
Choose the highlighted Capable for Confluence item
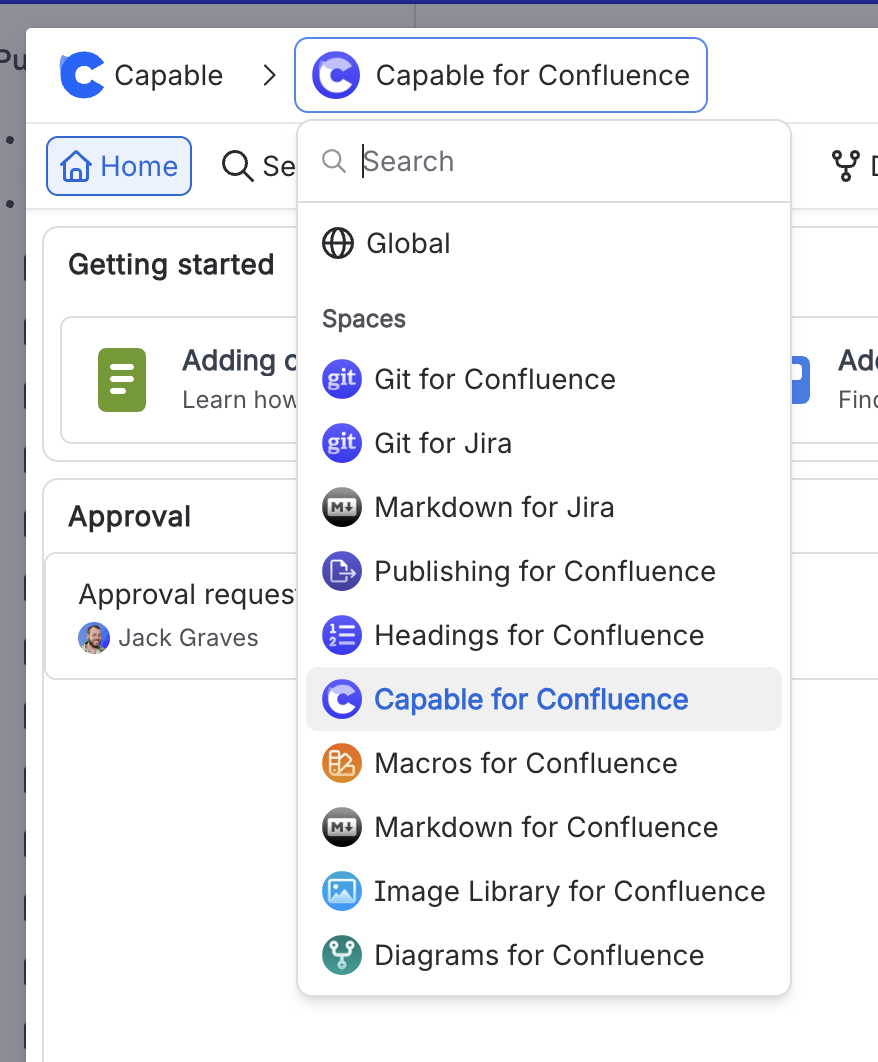tap(530, 700)
